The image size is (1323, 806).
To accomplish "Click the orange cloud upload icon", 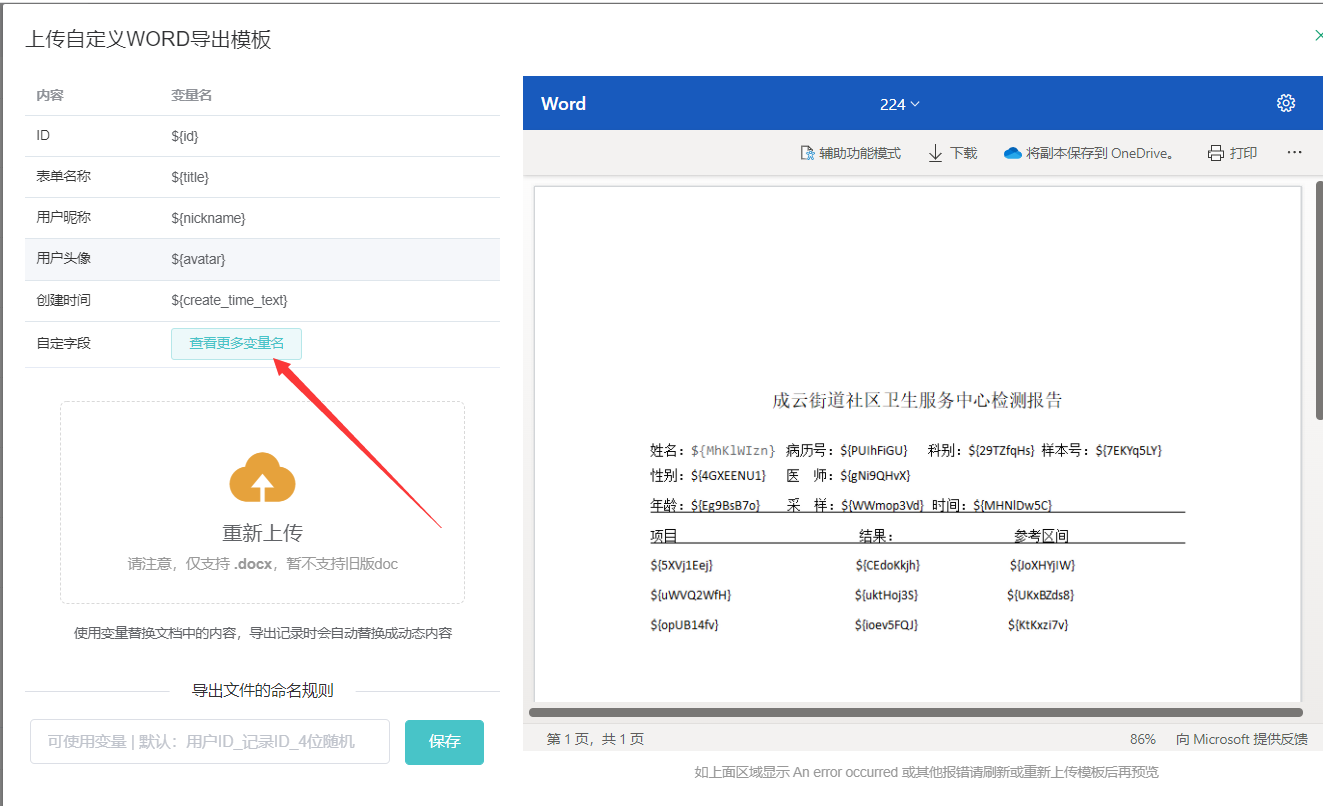I will (x=262, y=477).
